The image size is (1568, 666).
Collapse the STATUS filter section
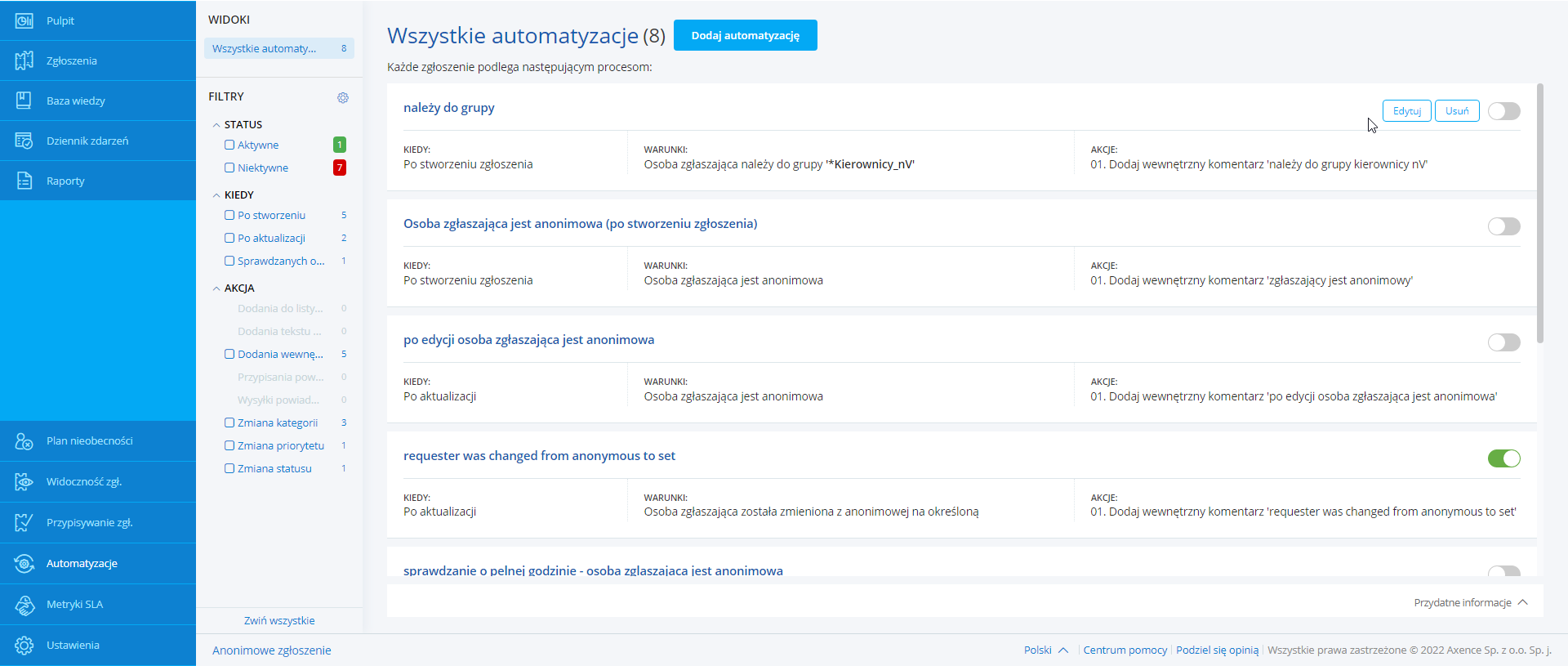pyautogui.click(x=216, y=125)
